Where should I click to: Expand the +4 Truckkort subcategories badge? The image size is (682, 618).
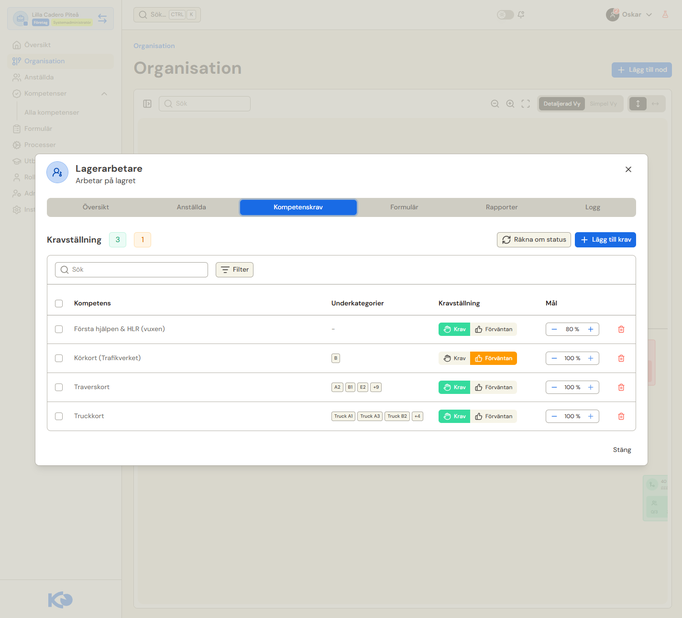417,416
